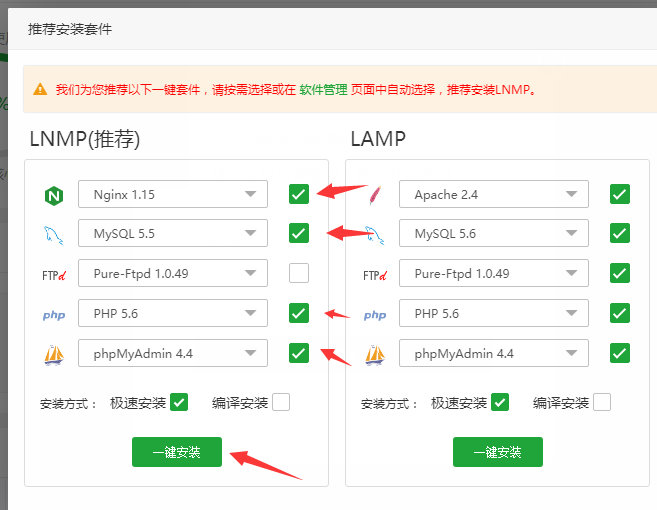Open the MySQL 5.6 dropdown in LAMP
Screen dimensions: 657x510
coord(494,234)
